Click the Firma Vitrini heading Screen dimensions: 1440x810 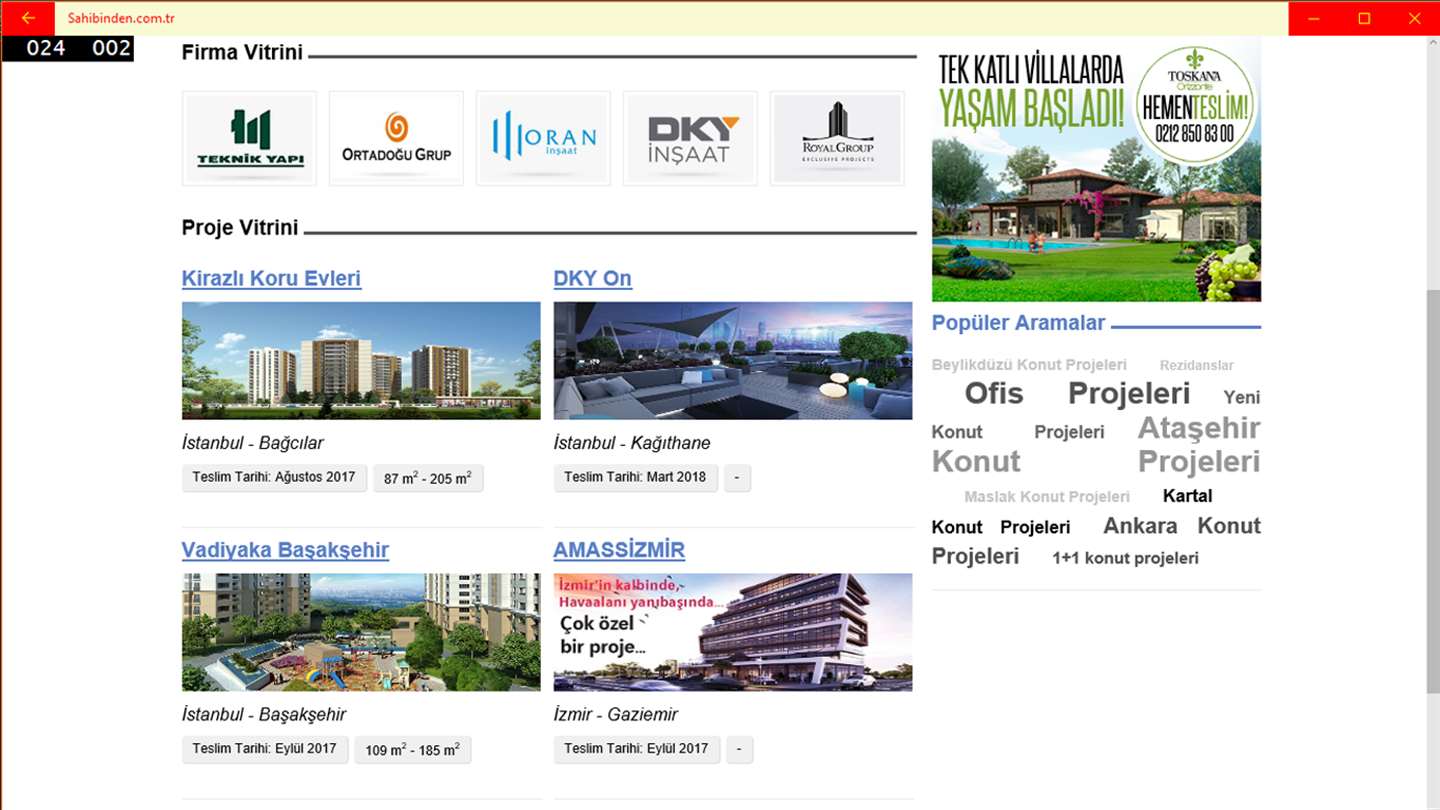[x=242, y=53]
